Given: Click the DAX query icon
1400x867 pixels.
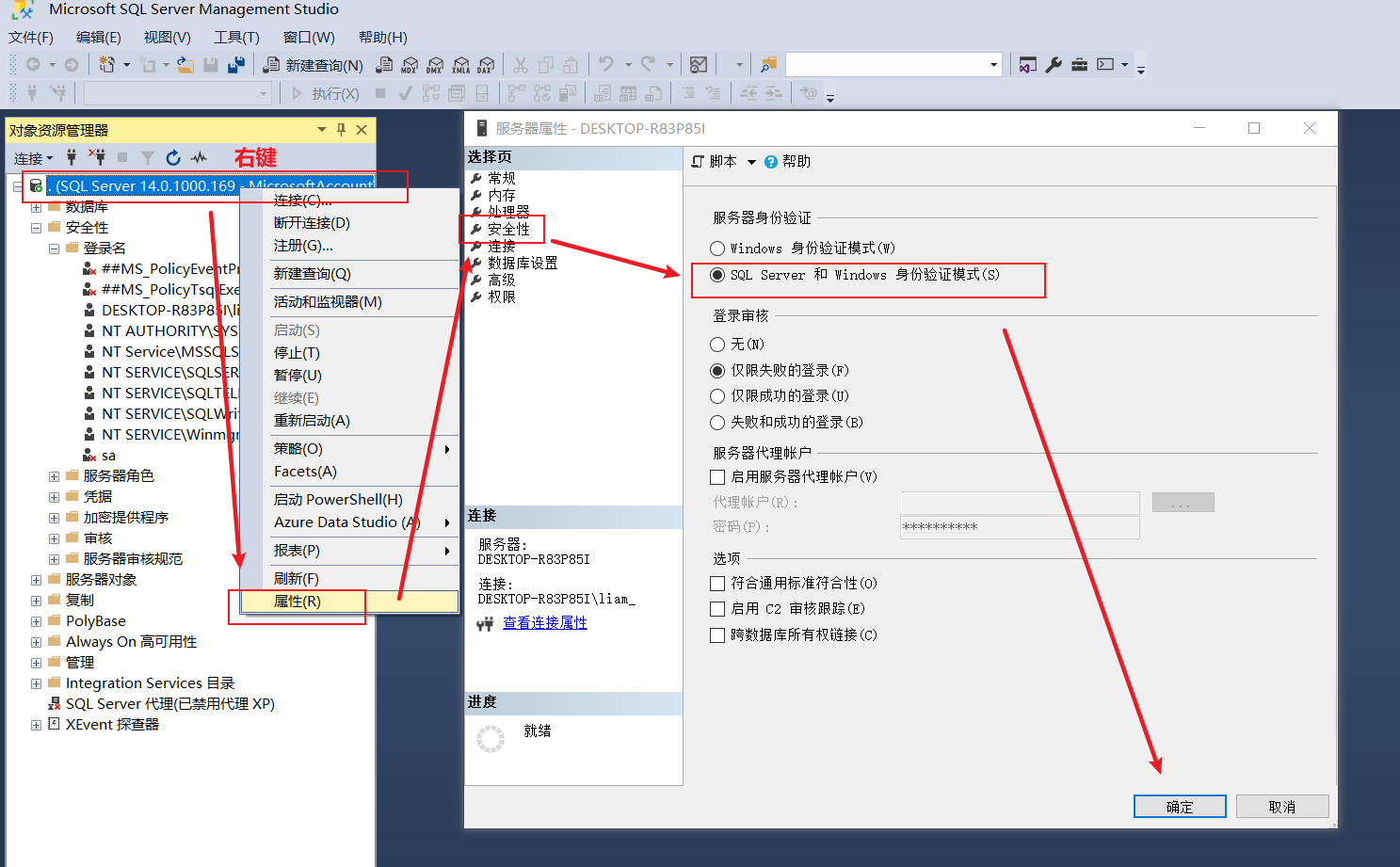Looking at the screenshot, I should [486, 65].
